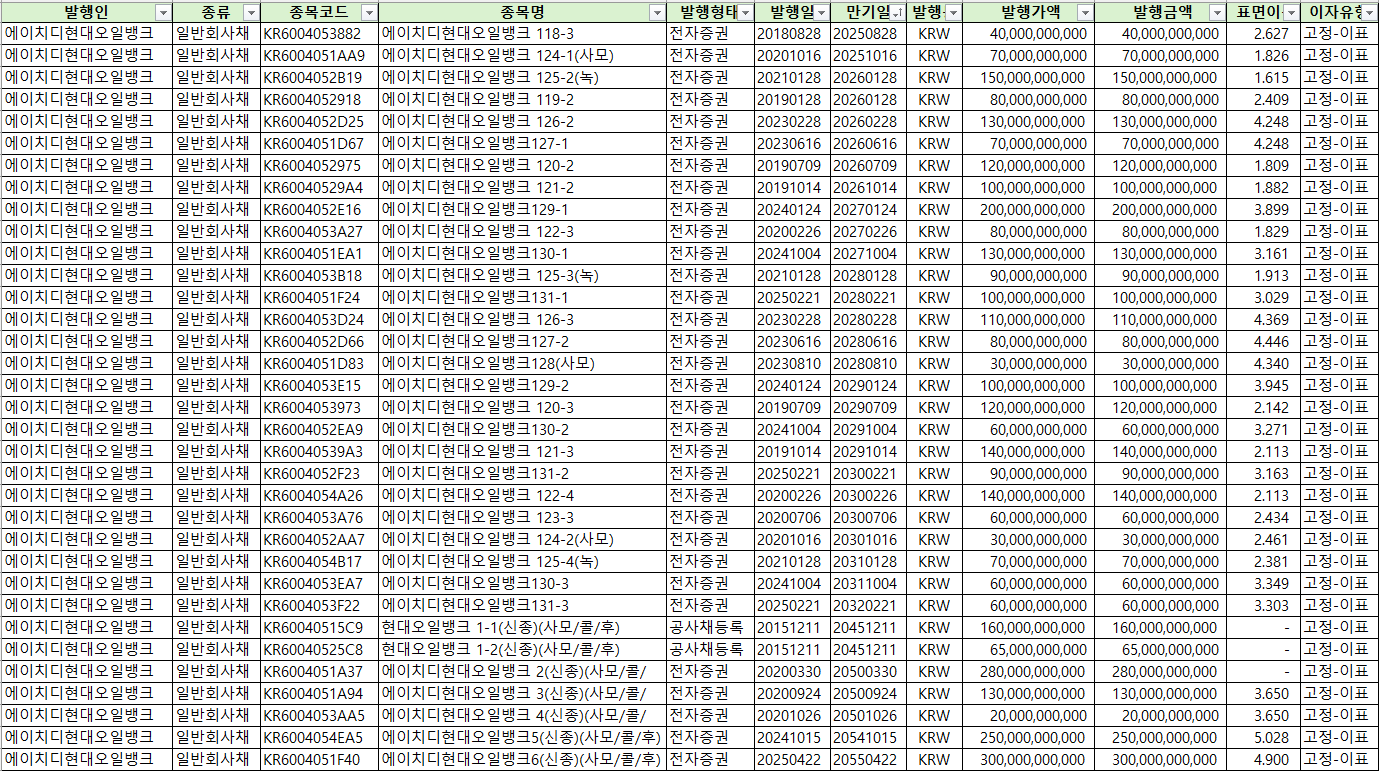Select code cell KR6004051F24
The image size is (1379, 771).
[319, 297]
